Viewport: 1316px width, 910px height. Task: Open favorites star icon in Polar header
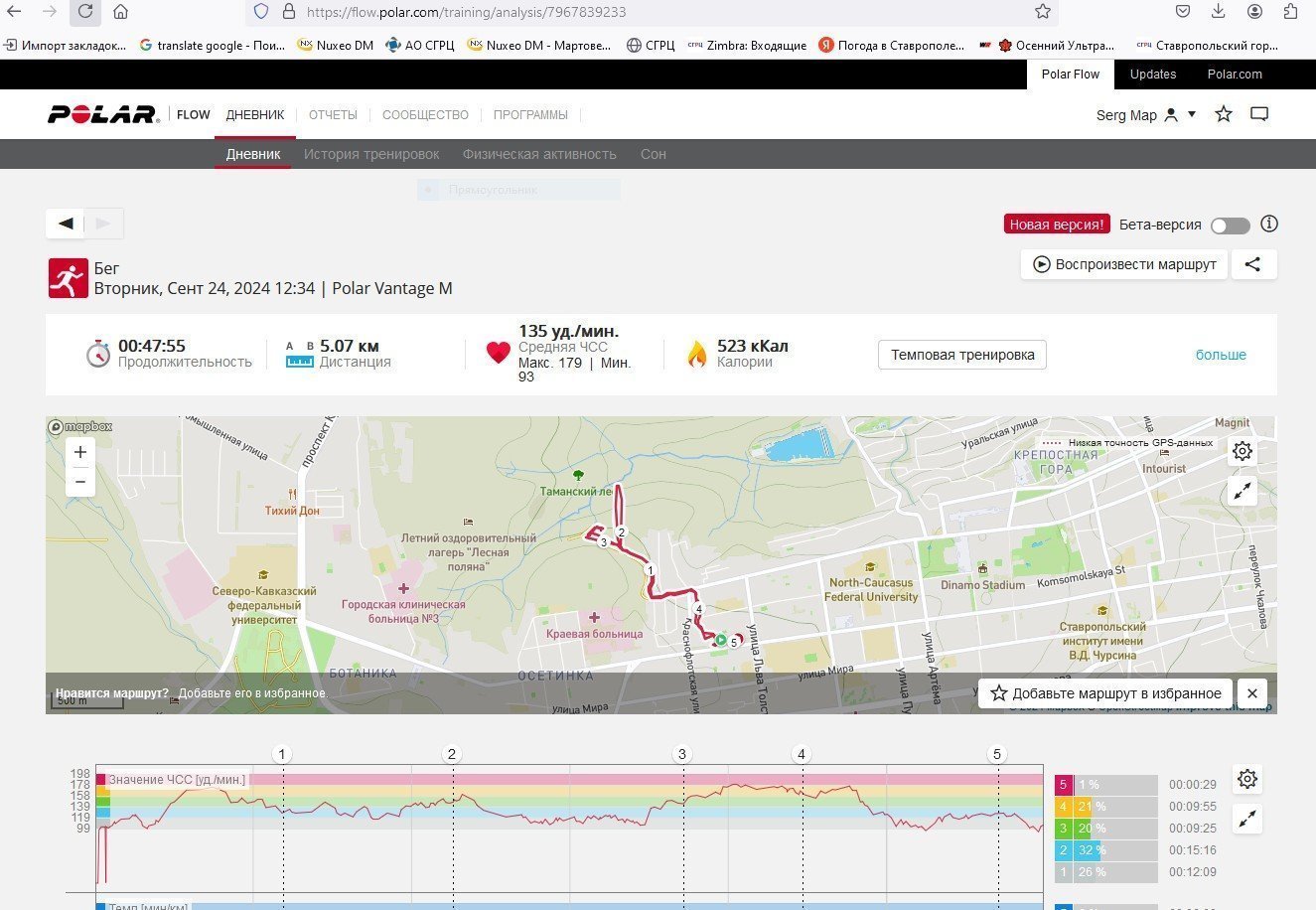[x=1224, y=114]
